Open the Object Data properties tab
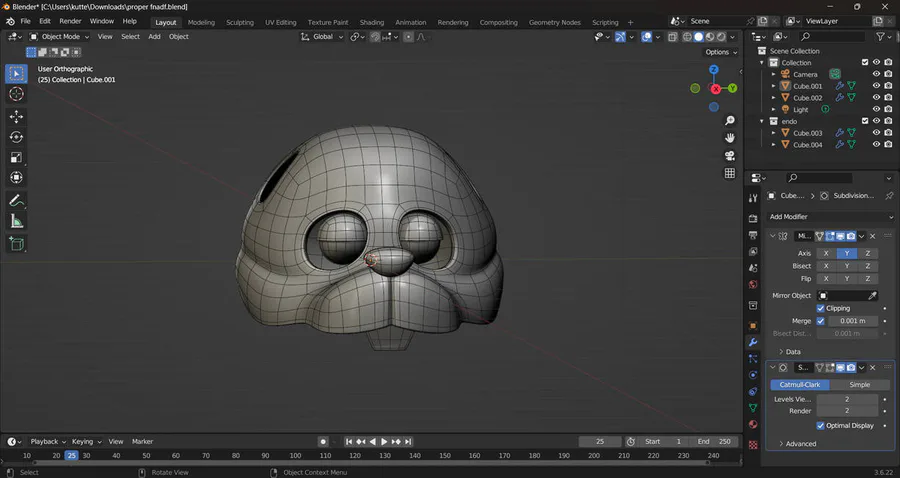The image size is (900, 478). (753, 408)
